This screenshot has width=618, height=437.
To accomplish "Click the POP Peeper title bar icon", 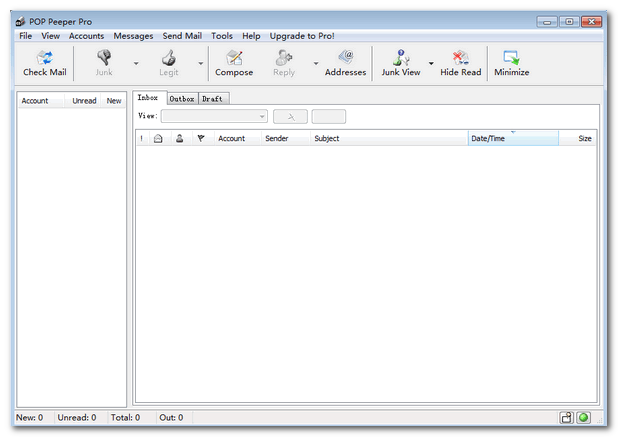I will [x=20, y=22].
